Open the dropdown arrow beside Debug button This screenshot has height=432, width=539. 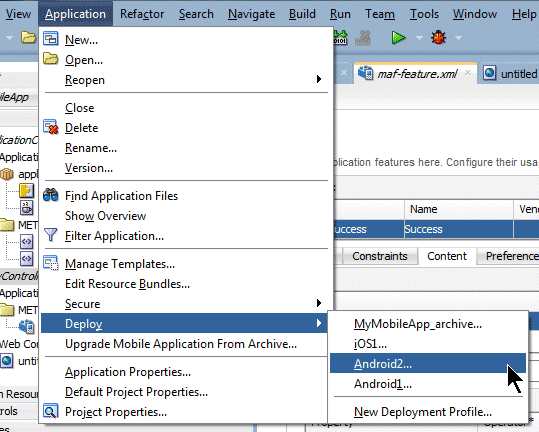[459, 37]
